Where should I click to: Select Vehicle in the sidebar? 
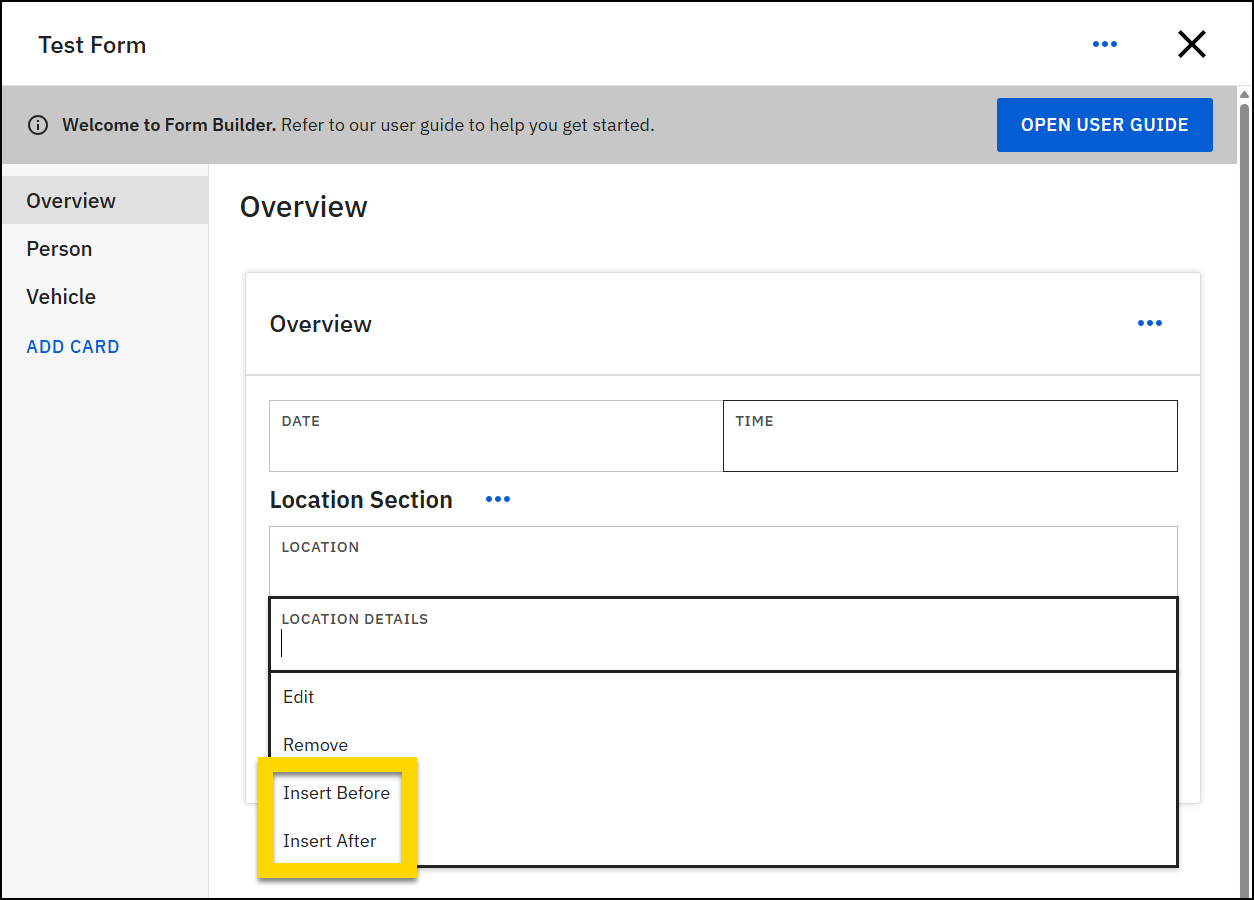61,296
